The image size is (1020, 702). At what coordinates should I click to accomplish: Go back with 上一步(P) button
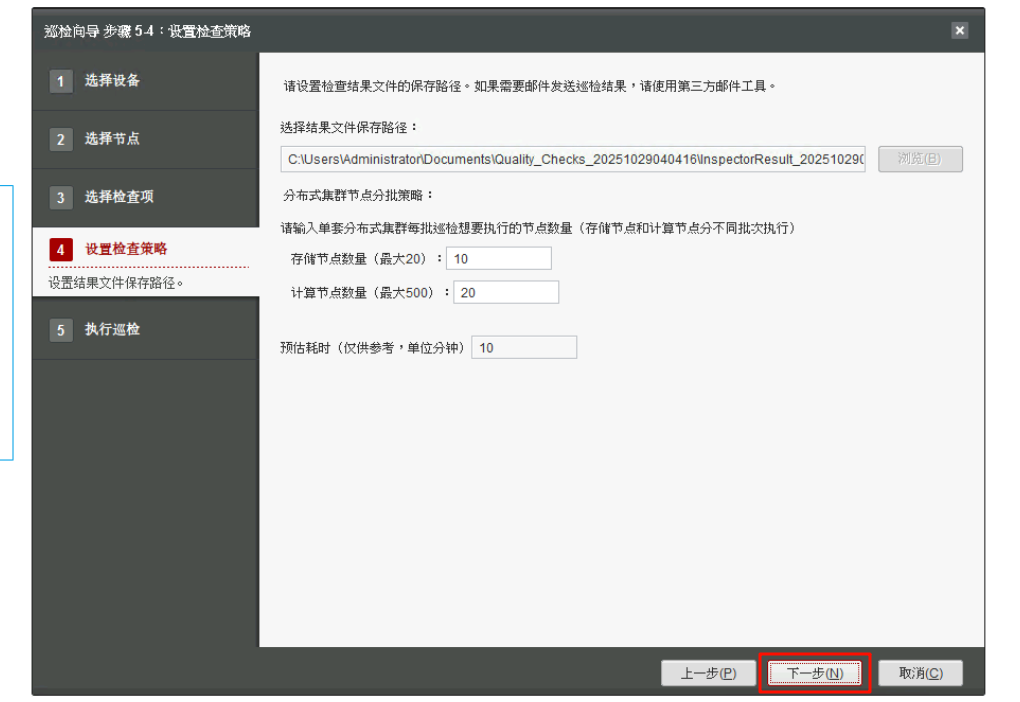coord(708,673)
